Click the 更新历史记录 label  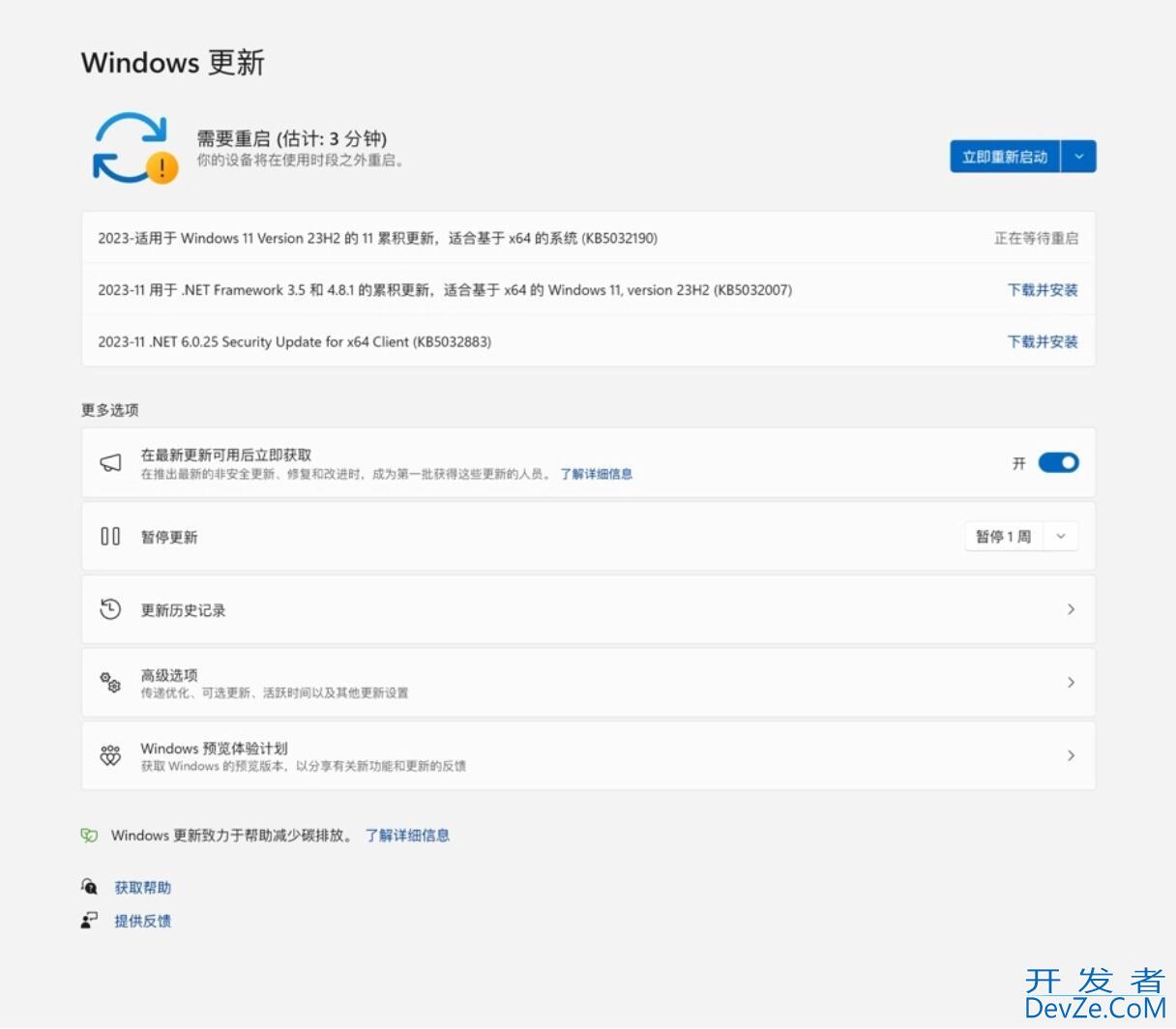pyautogui.click(x=184, y=610)
